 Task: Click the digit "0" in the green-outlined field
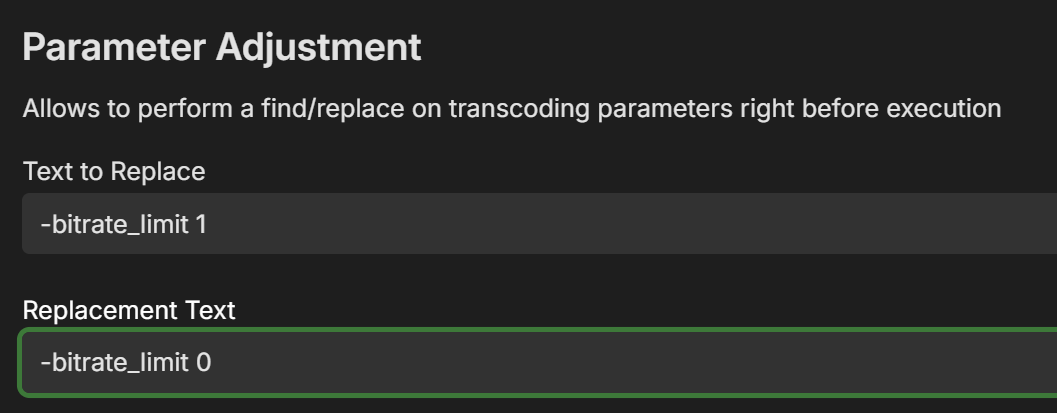(x=203, y=361)
